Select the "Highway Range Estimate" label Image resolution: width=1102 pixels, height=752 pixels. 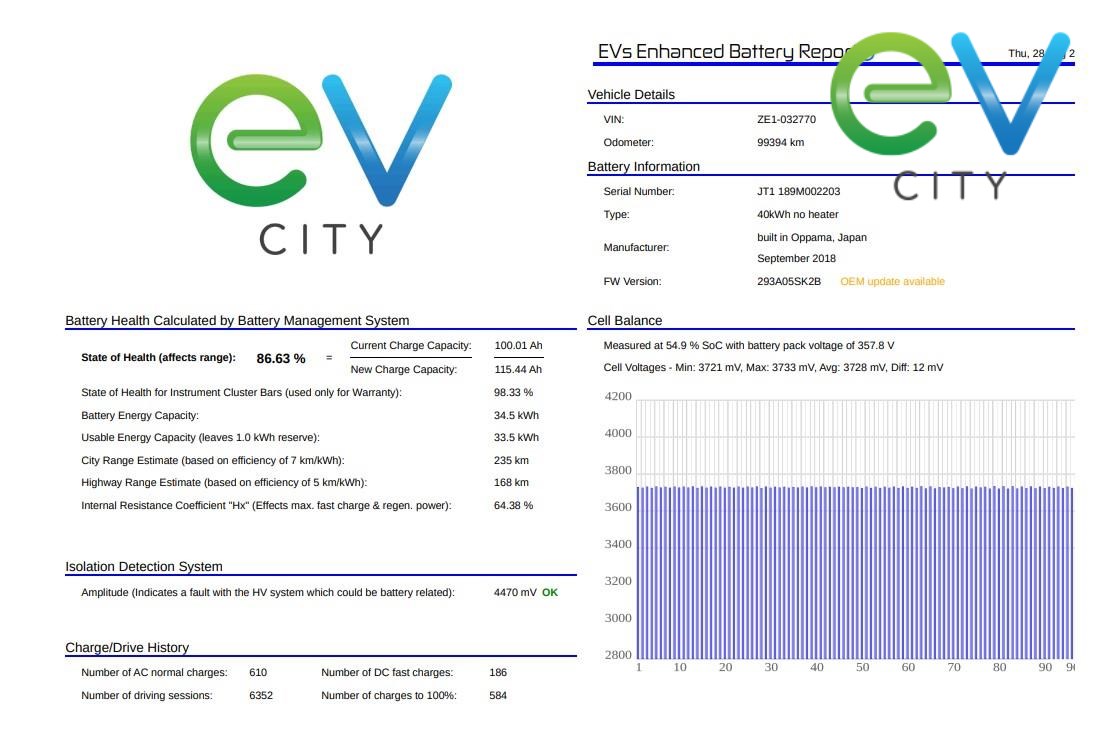224,483
